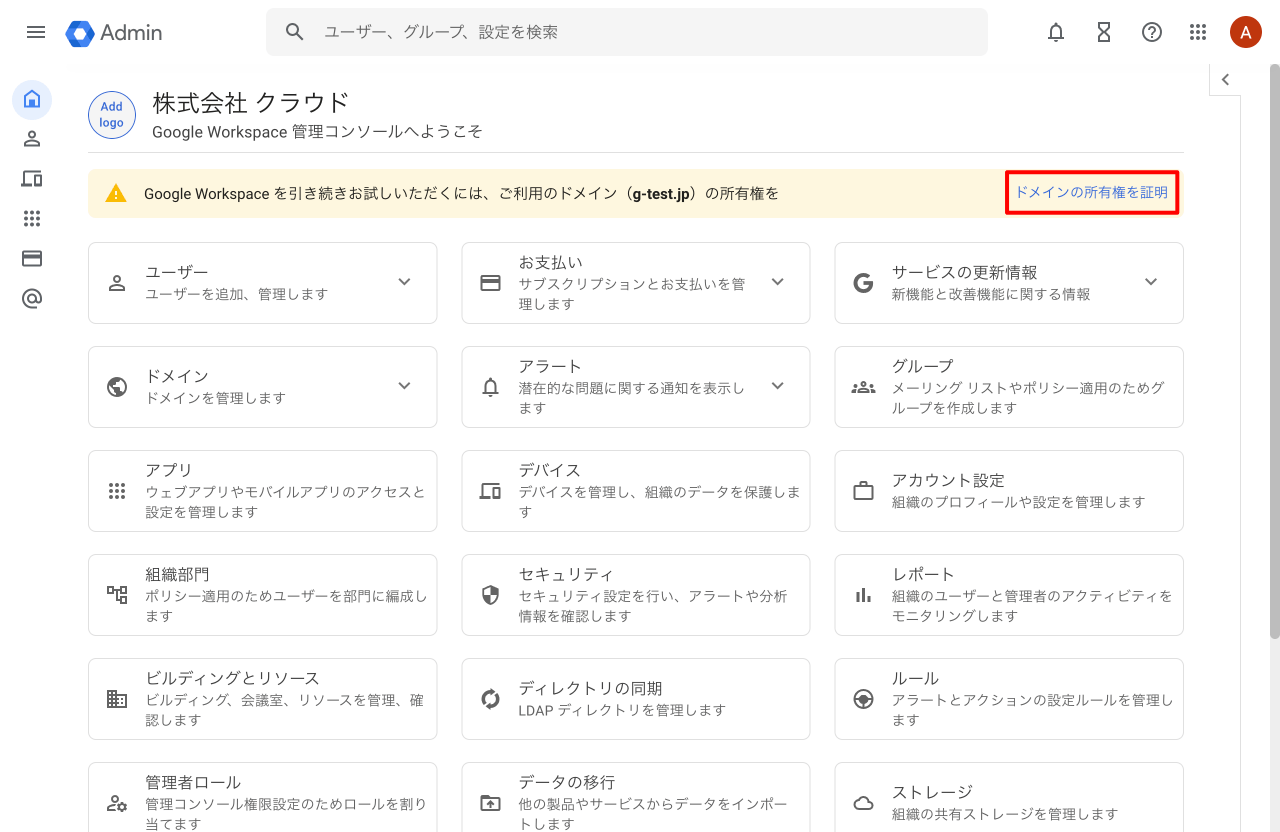
Task: Expand the お支払い card chevron
Action: (x=778, y=282)
